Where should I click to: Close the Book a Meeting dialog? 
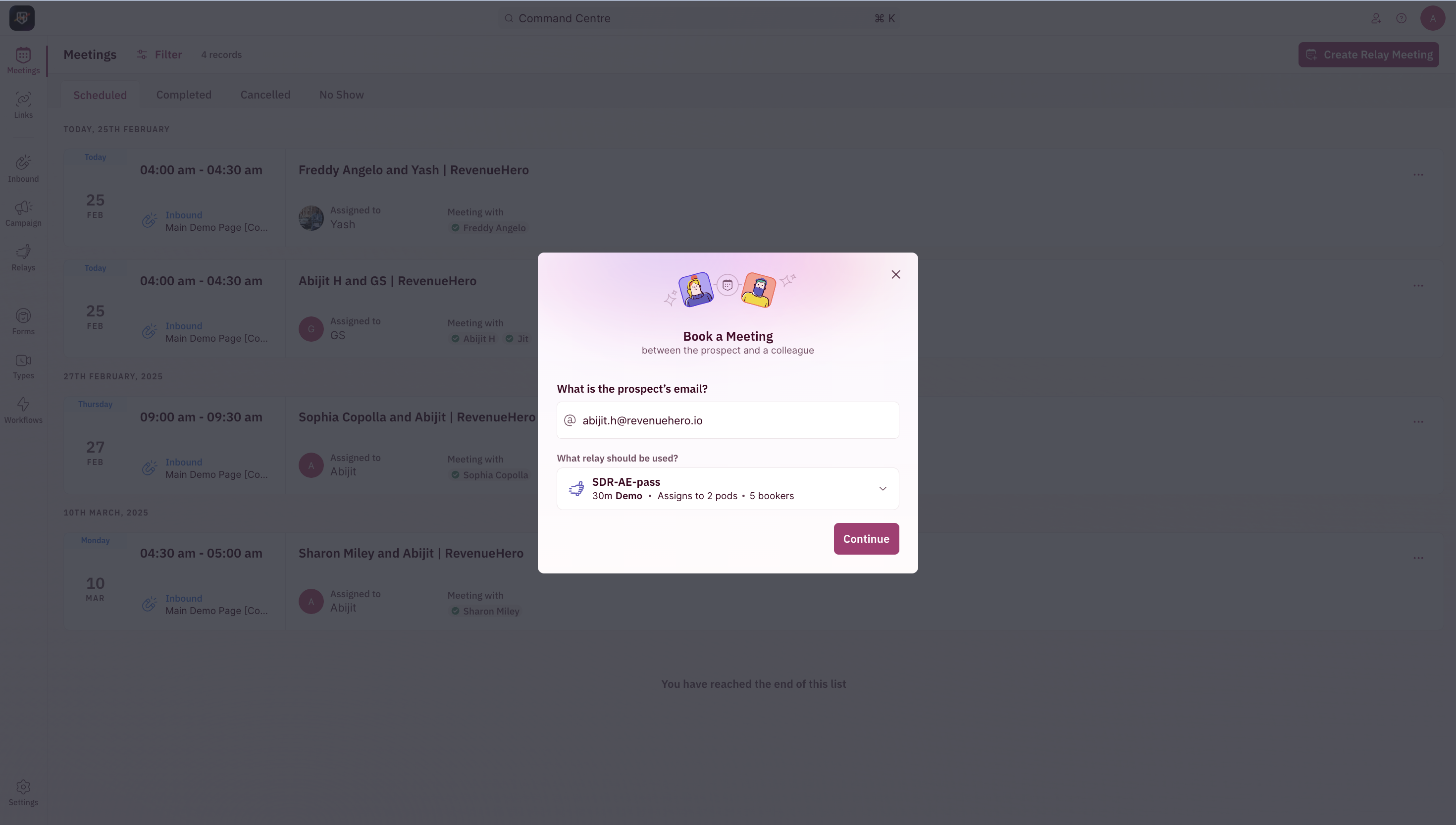tap(896, 274)
